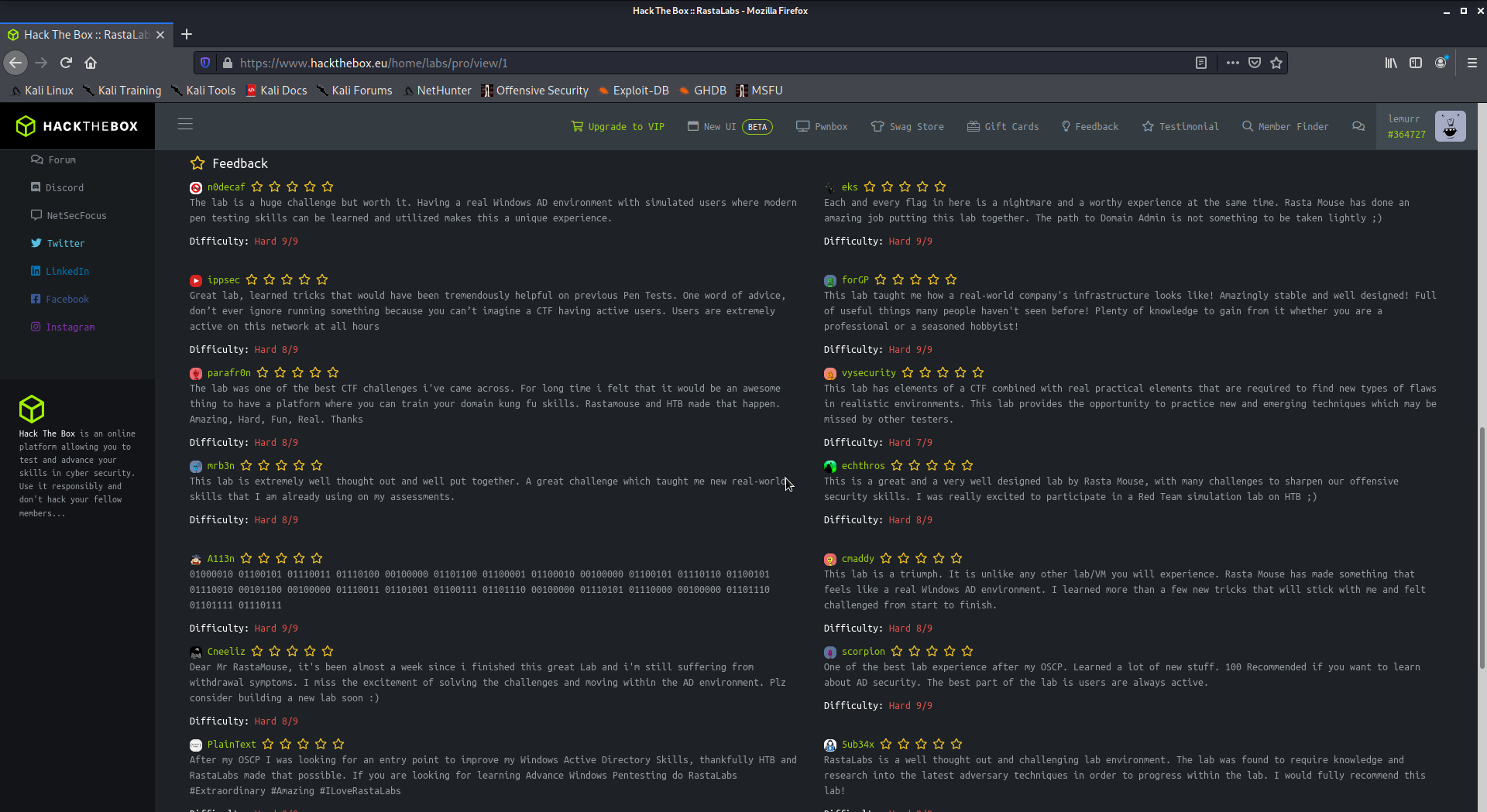Open Member Finder search

[1286, 126]
